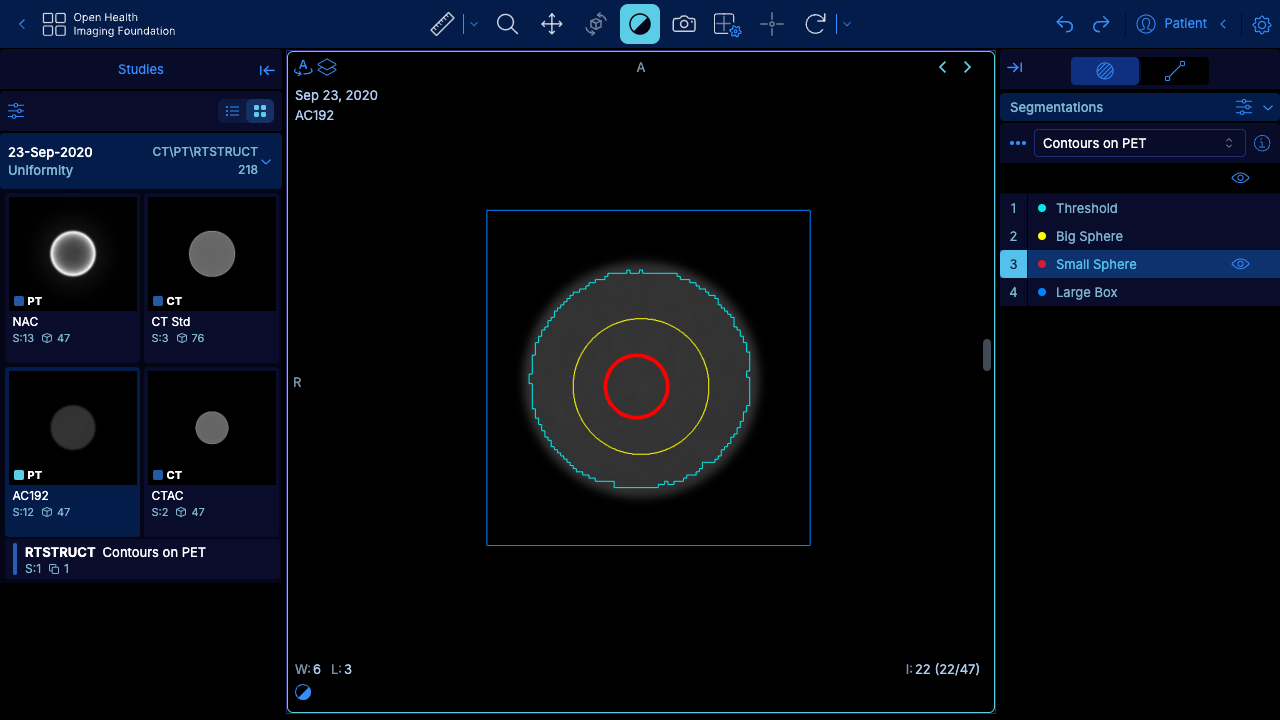Switch study list to thumbnail grid view
The image size is (1280, 720).
260,111
